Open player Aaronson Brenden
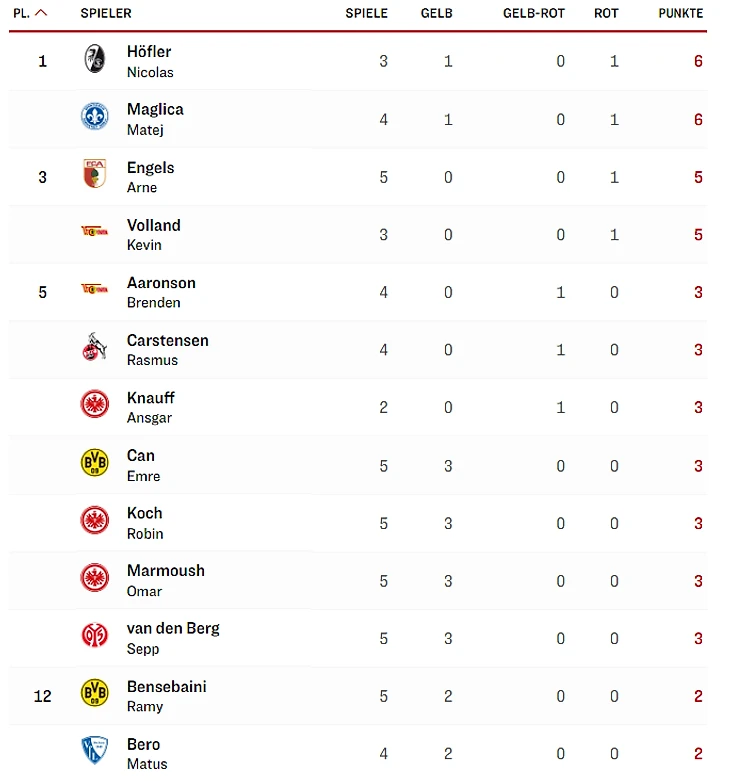 point(161,292)
